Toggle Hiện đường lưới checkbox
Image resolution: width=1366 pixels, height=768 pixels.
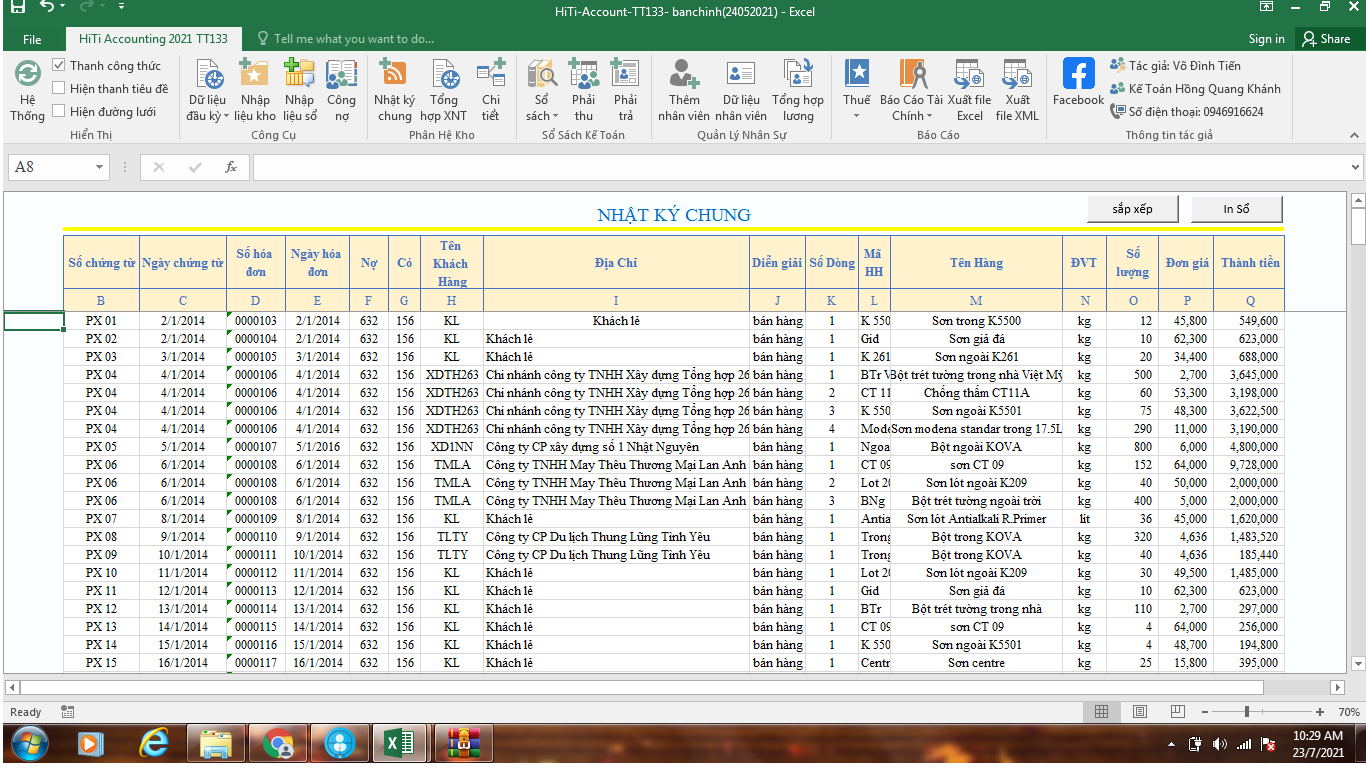(x=59, y=112)
